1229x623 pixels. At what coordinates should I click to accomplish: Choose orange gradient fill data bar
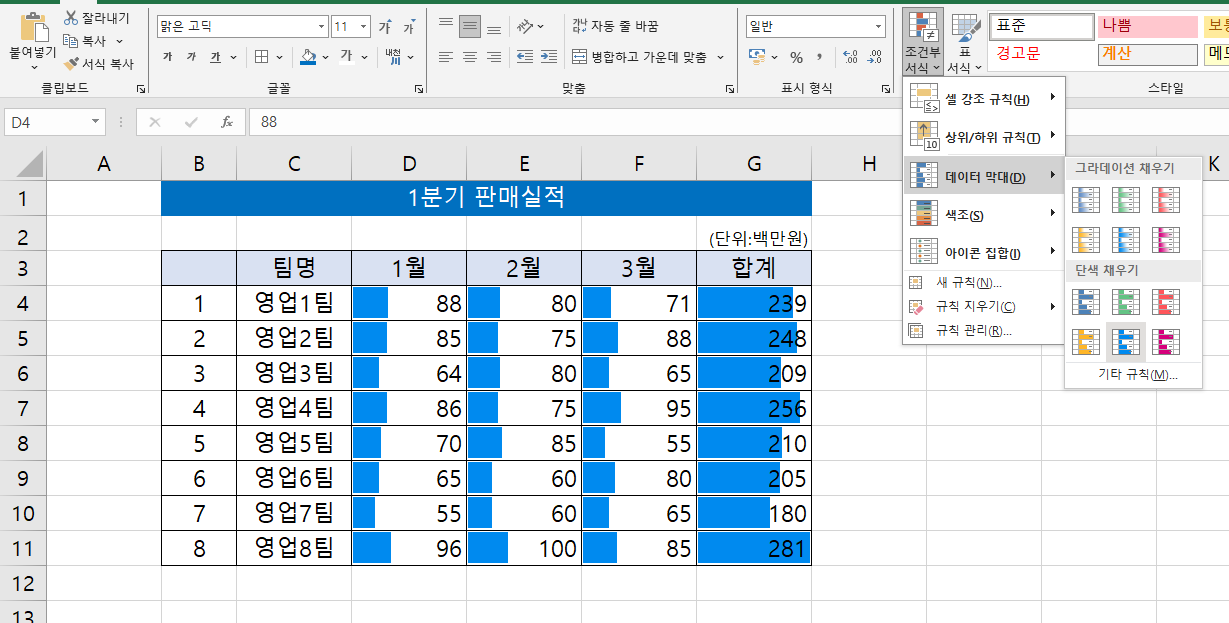[1086, 239]
